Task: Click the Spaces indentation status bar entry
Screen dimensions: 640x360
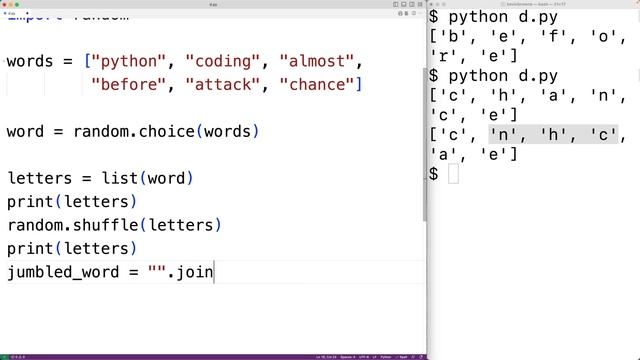Action: pyautogui.click(x=347, y=357)
